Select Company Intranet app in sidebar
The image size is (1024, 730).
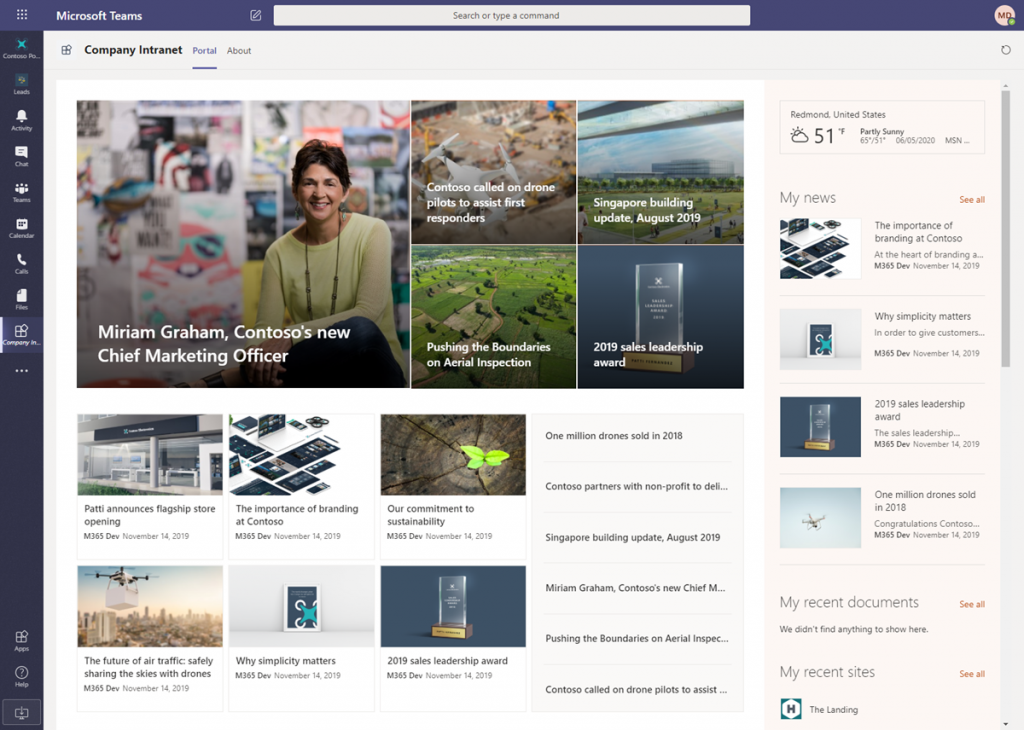[x=22, y=335]
